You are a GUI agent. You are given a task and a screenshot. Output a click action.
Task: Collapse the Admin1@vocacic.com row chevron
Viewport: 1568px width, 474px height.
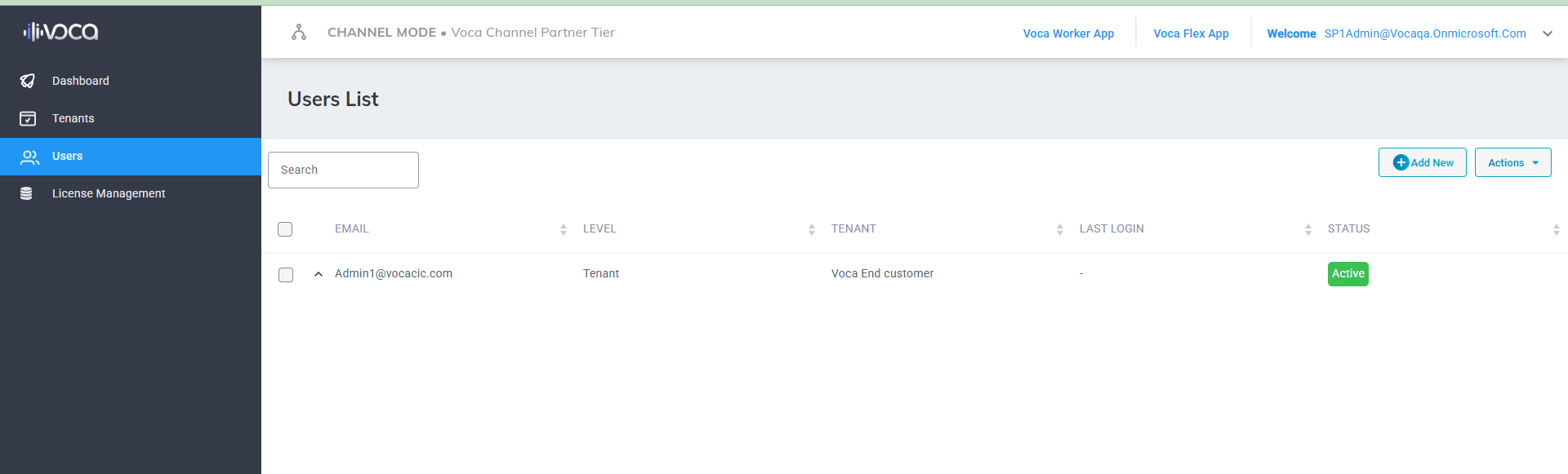coord(318,274)
